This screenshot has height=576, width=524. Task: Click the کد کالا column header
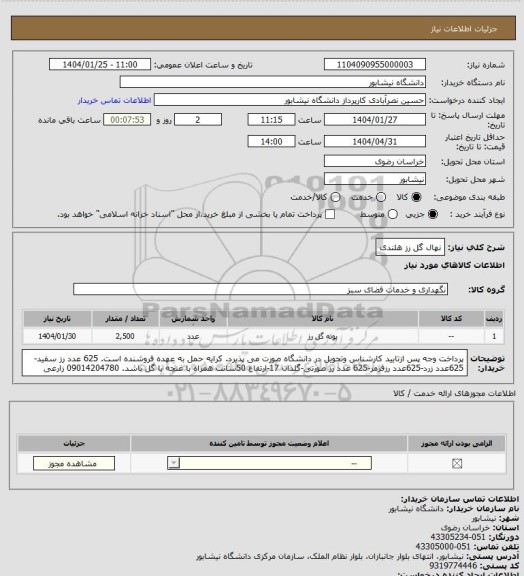click(x=451, y=319)
